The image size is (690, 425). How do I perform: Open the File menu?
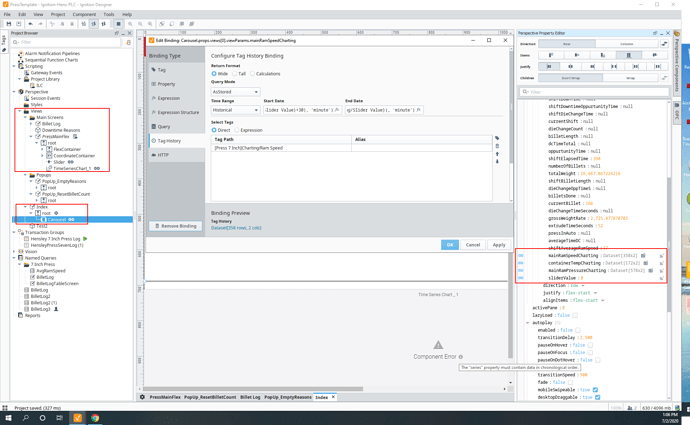pos(7,15)
